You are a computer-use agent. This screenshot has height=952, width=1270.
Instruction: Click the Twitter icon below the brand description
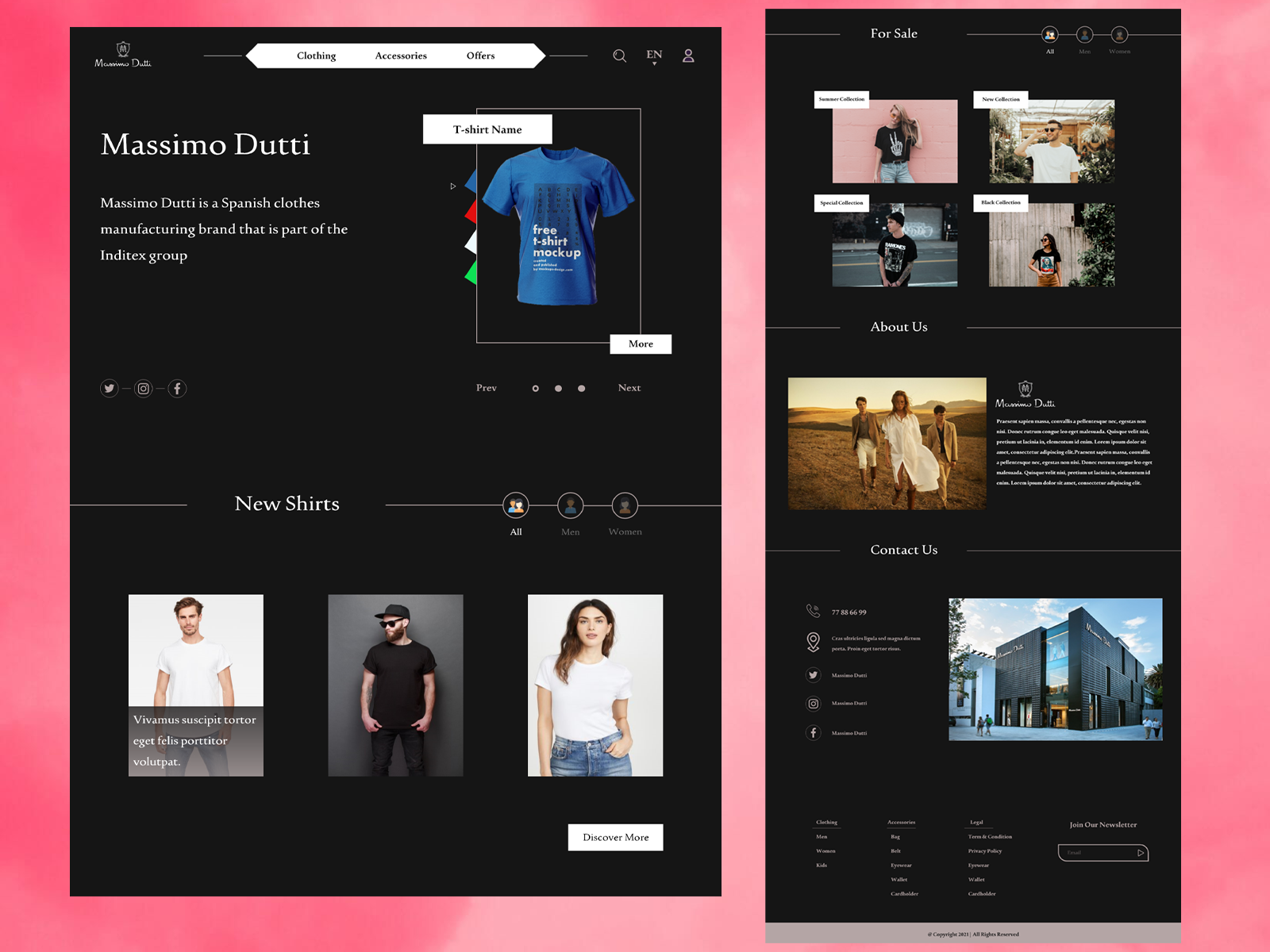[110, 388]
